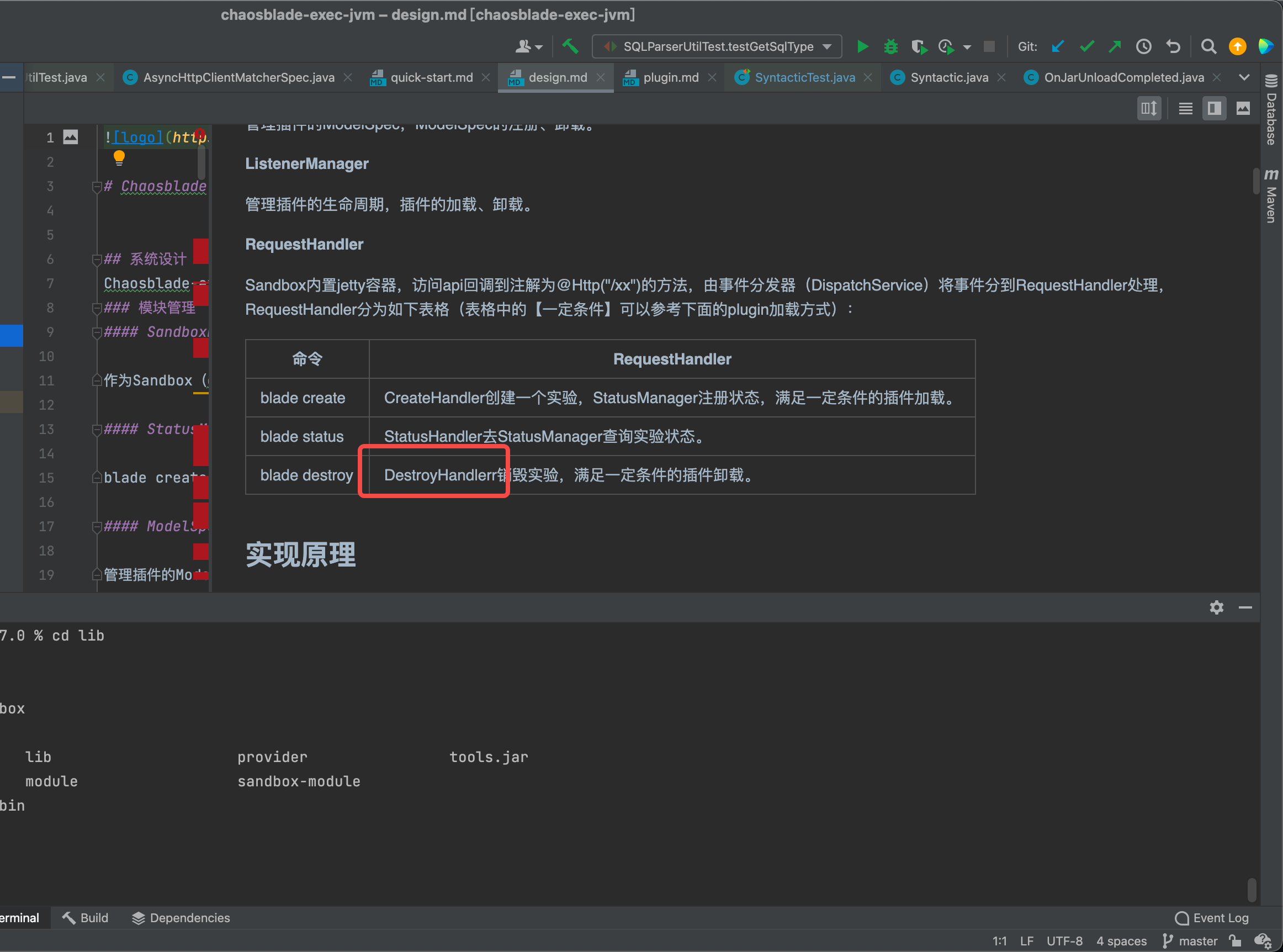
Task: Open the Database side panel
Action: coord(1271,109)
